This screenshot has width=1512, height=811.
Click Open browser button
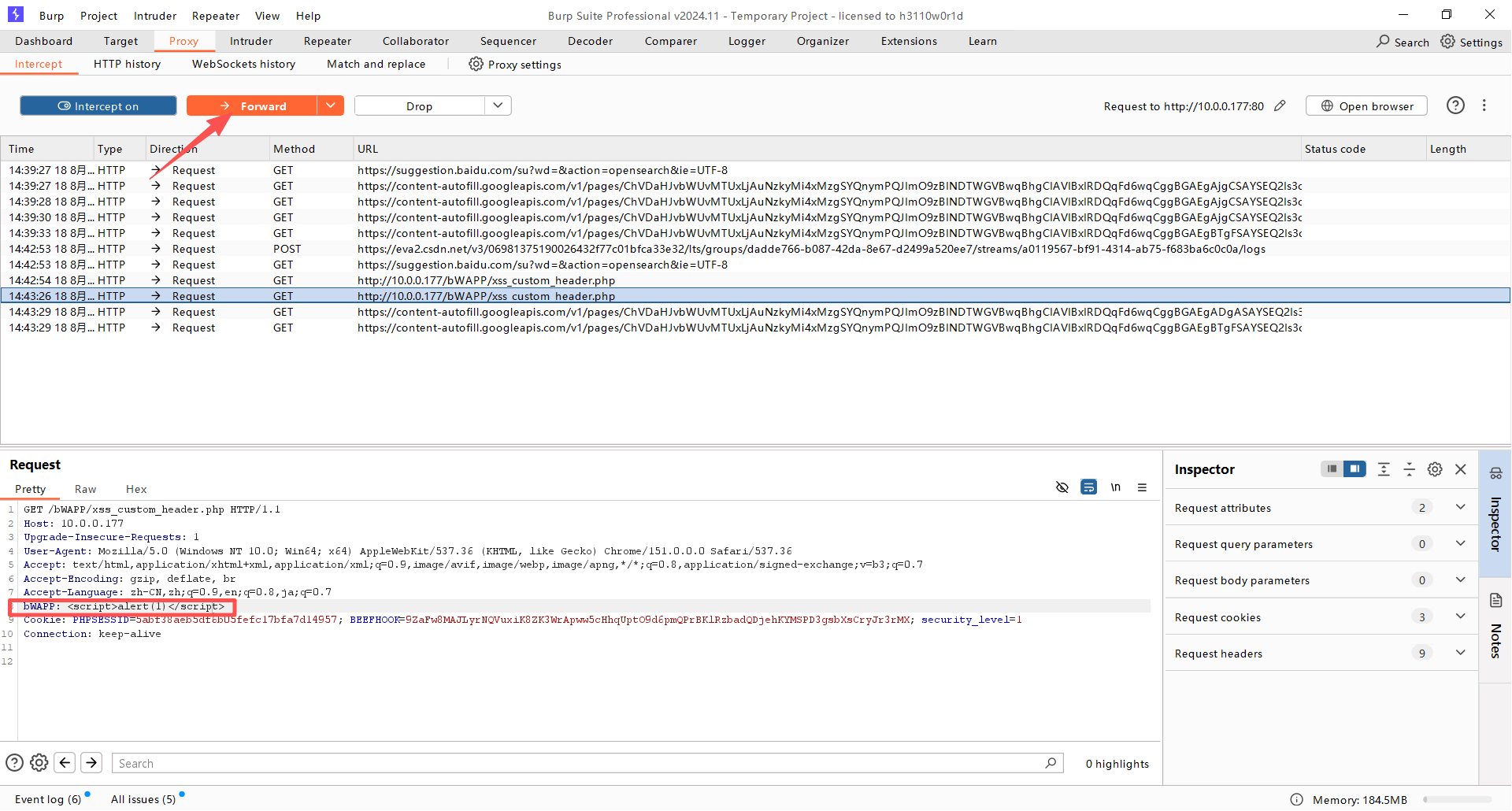1366,106
